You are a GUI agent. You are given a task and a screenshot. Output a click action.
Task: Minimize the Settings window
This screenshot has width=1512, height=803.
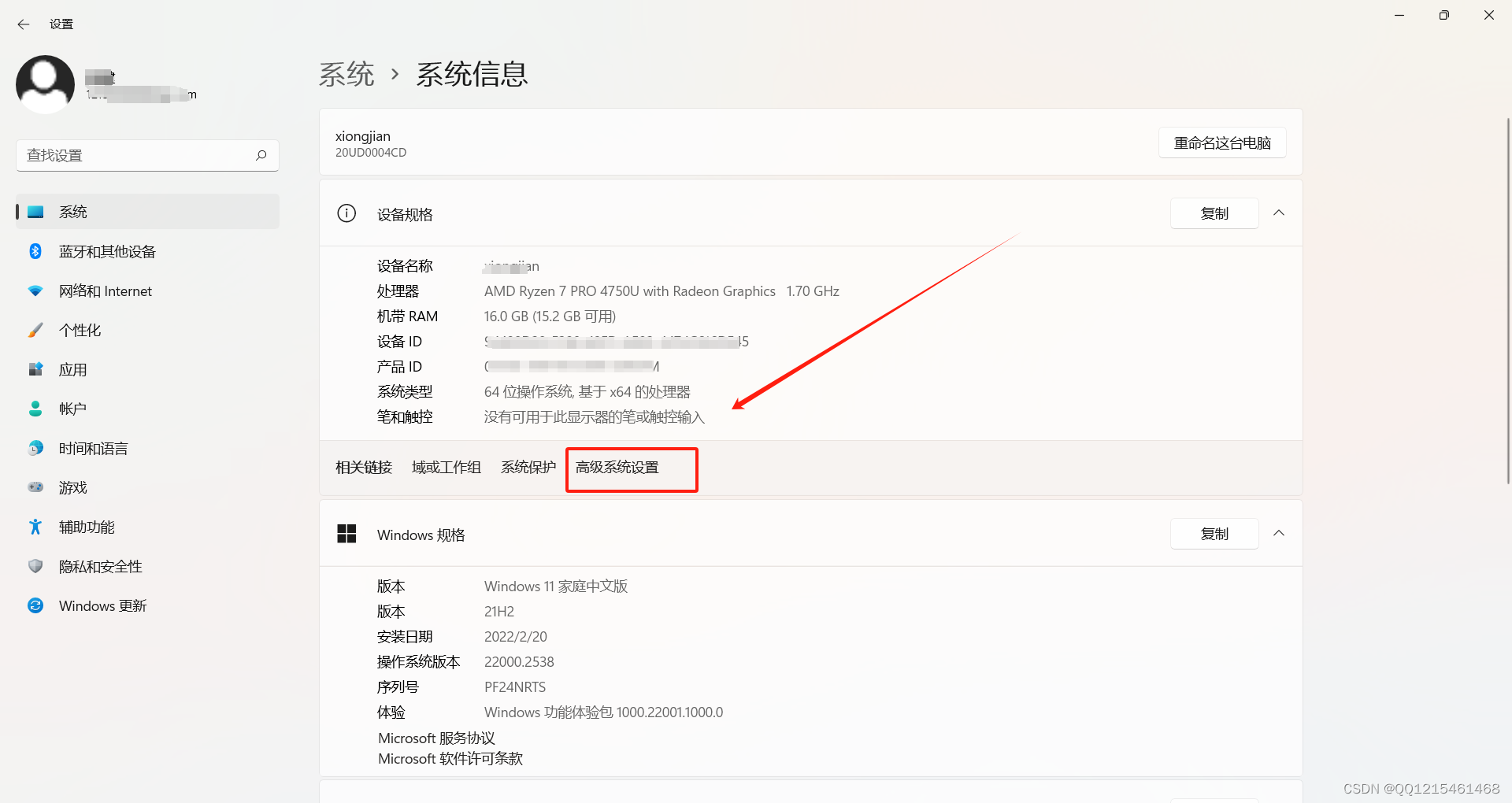click(x=1399, y=15)
